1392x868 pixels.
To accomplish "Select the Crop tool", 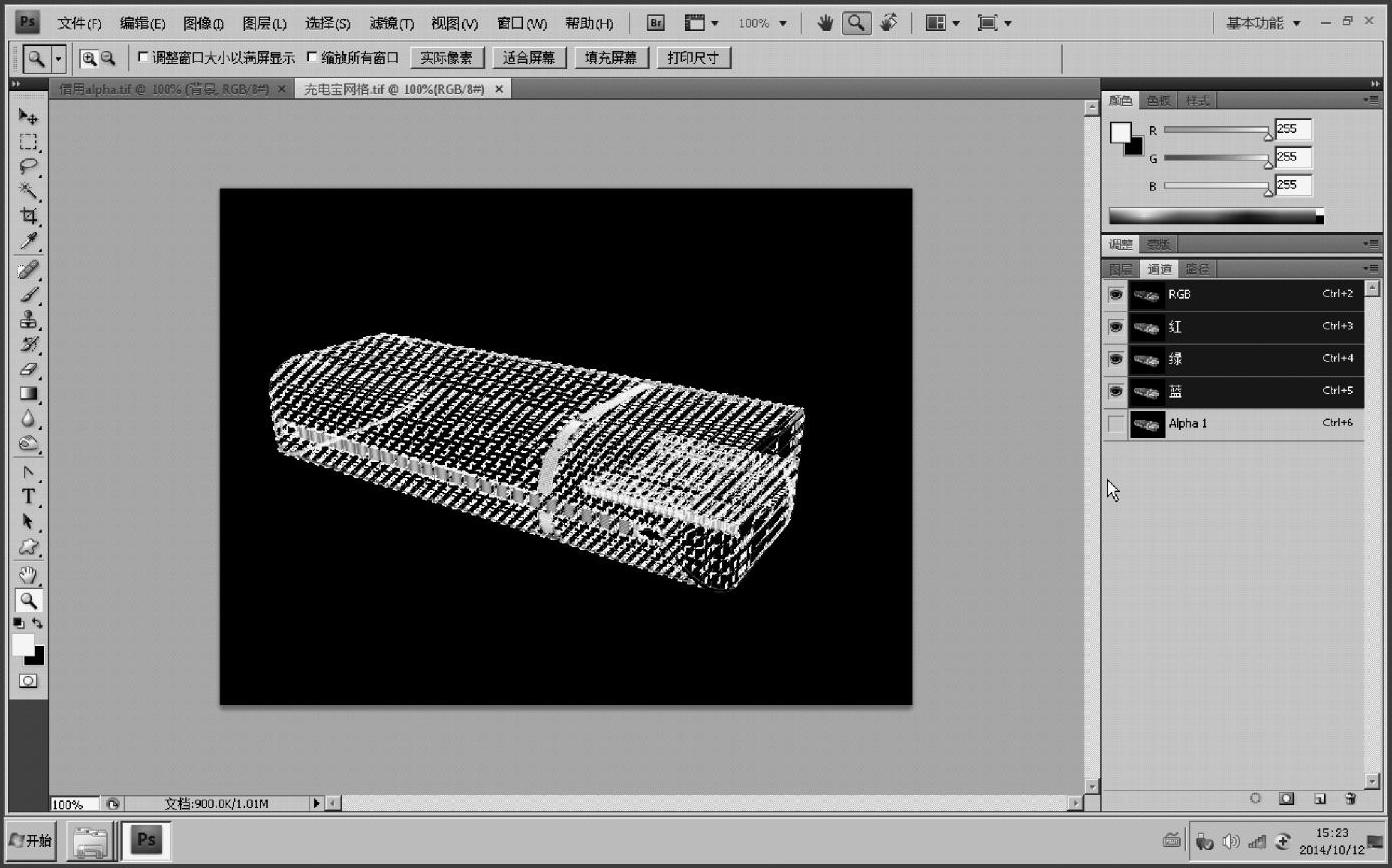I will pos(28,217).
